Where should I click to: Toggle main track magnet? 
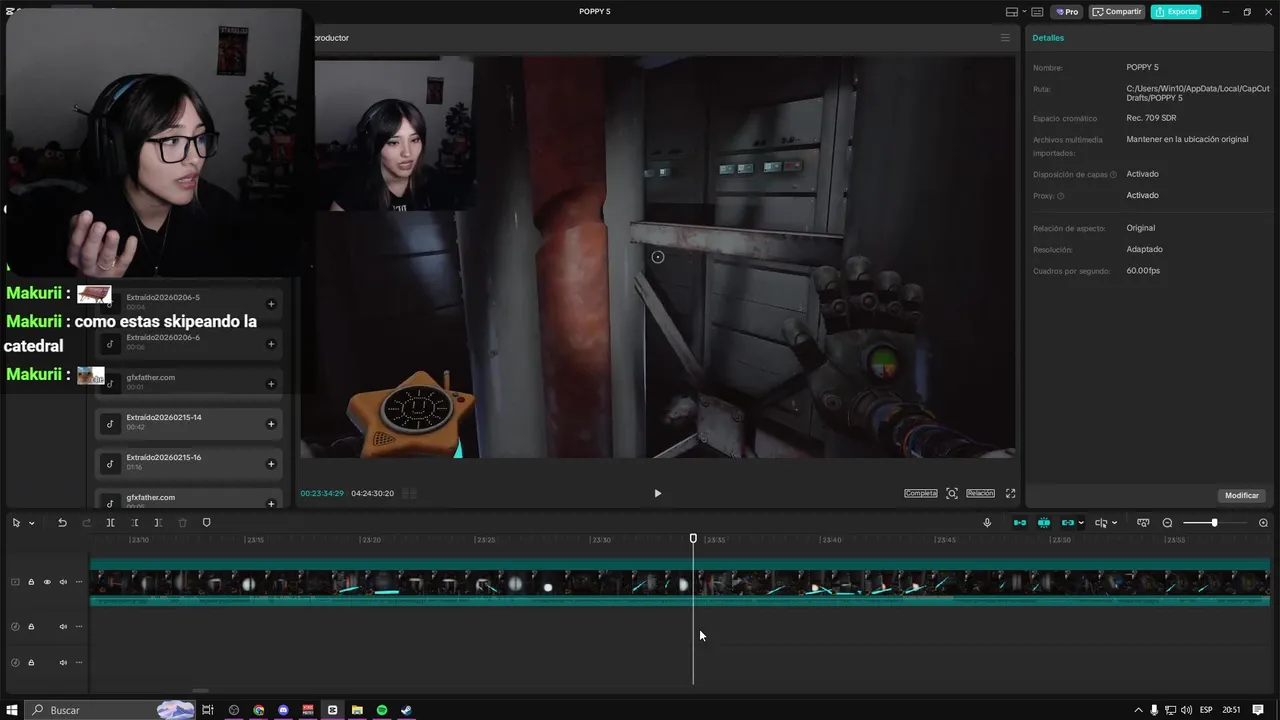(1020, 522)
